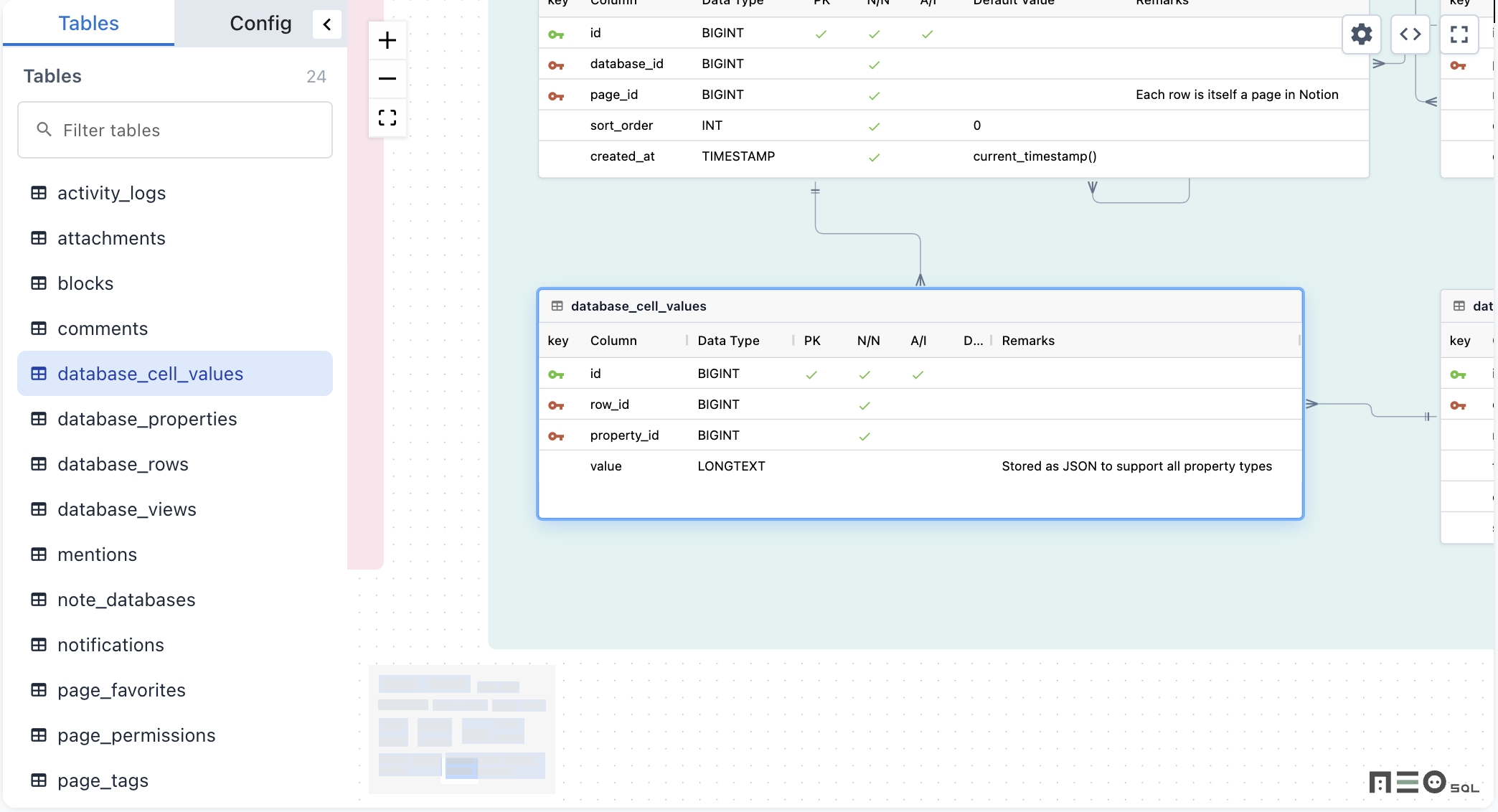Open the Config tab
Screen dimensions: 1498x812
[x=260, y=23]
